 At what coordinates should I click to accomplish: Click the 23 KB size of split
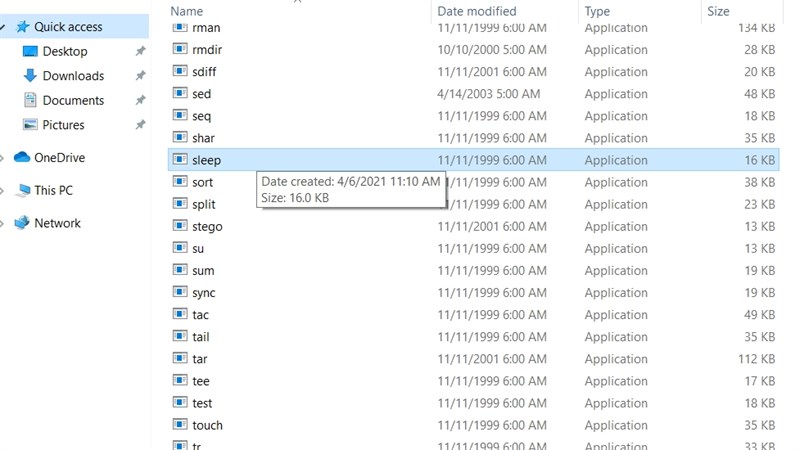[x=759, y=204]
